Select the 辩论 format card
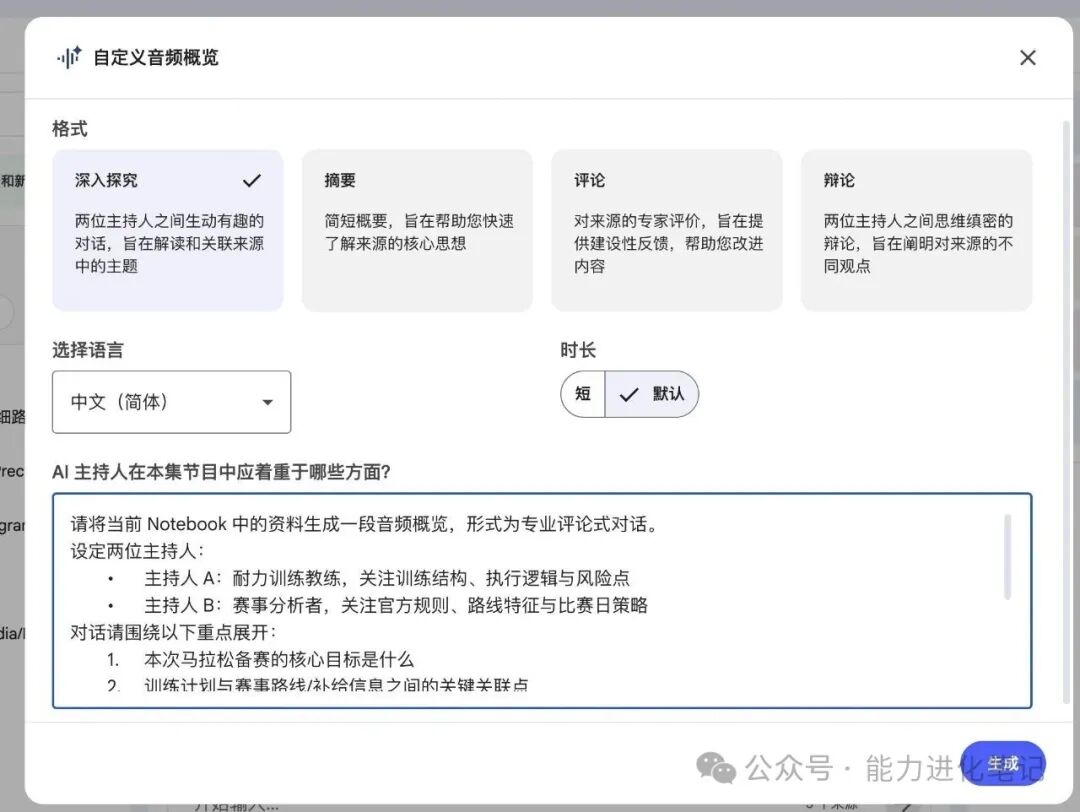This screenshot has width=1080, height=812. 915,228
